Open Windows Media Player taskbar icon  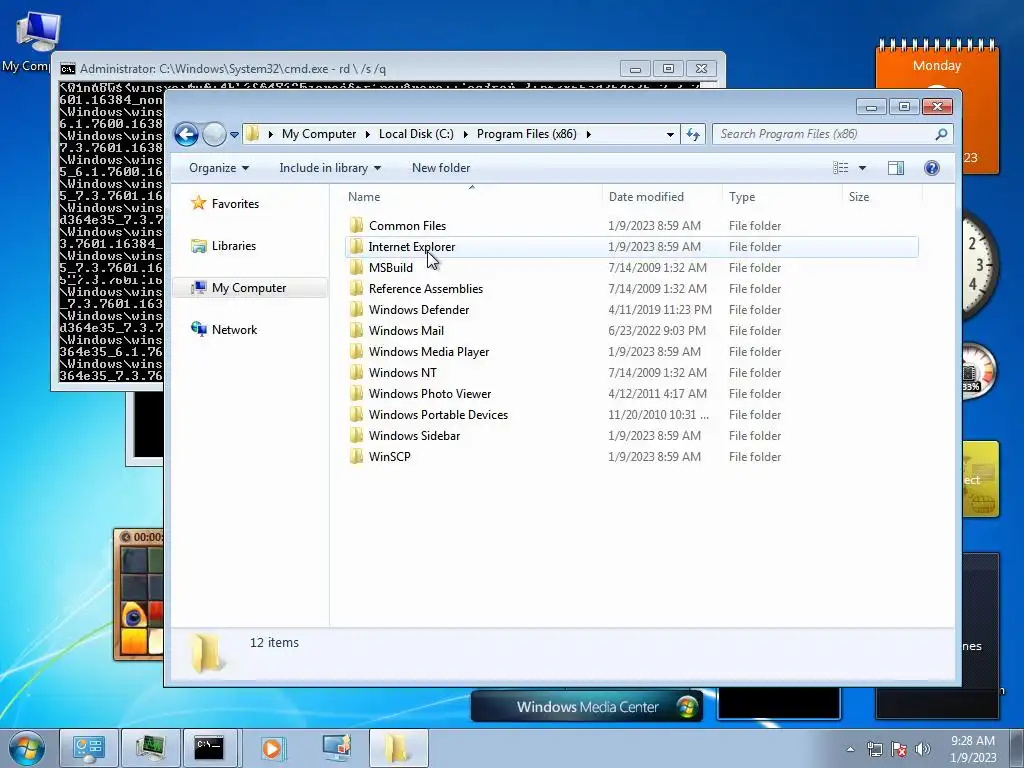point(271,748)
